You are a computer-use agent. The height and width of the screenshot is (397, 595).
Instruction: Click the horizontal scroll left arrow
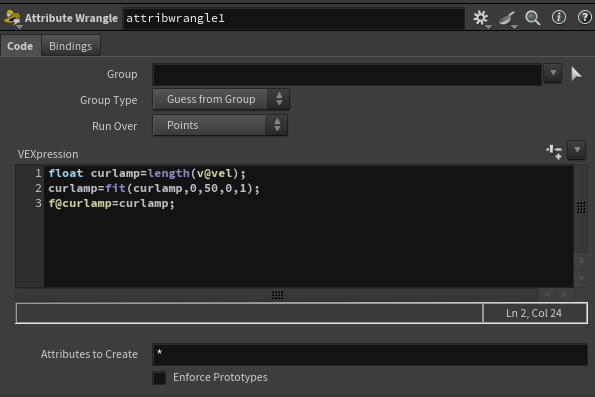(547, 295)
